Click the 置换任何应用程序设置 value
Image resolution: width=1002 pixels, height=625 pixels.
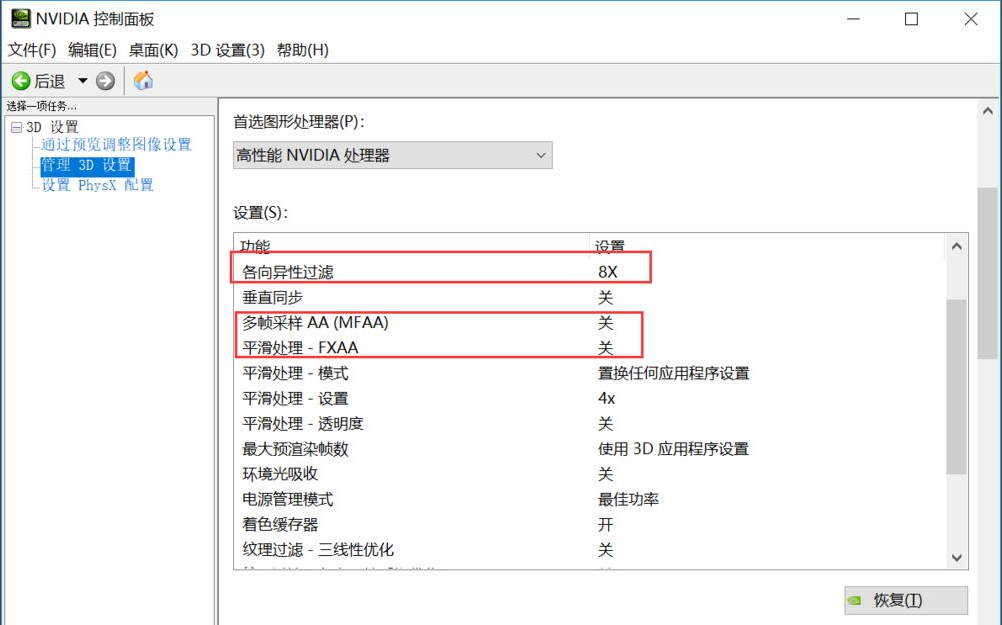(674, 373)
